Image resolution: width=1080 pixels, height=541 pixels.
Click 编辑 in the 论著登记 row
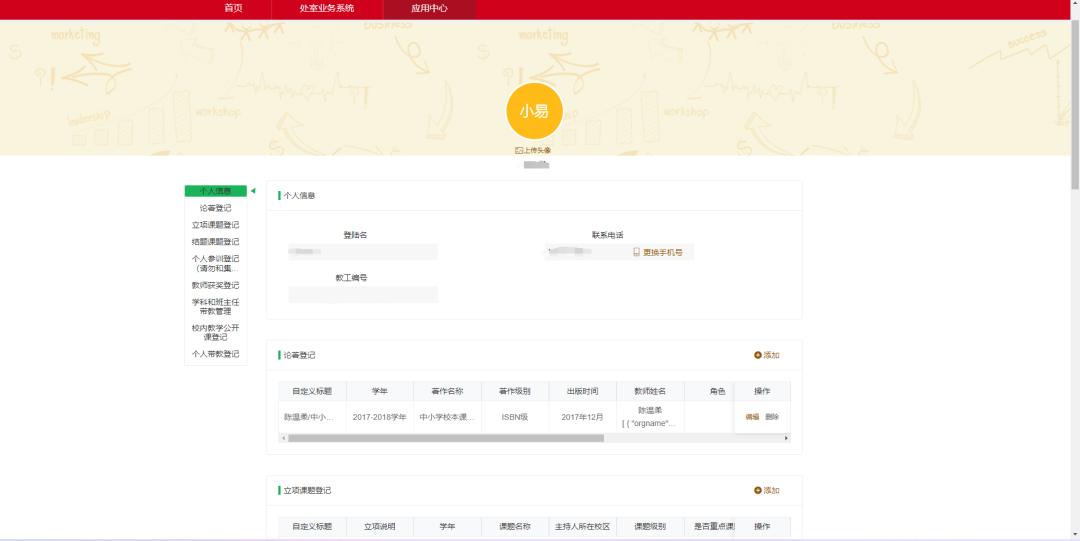(x=752, y=417)
